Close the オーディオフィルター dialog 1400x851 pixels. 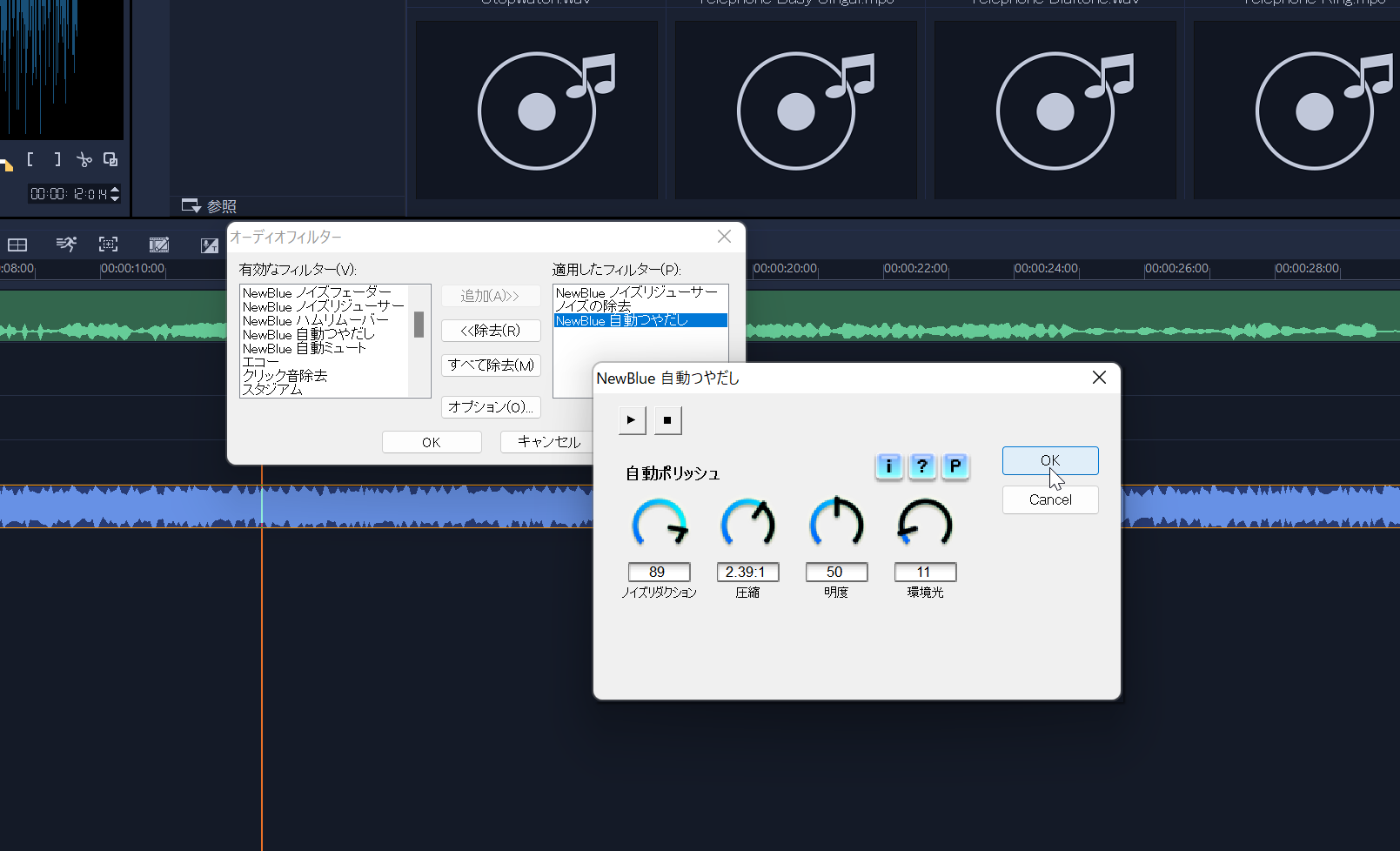pyautogui.click(x=724, y=237)
